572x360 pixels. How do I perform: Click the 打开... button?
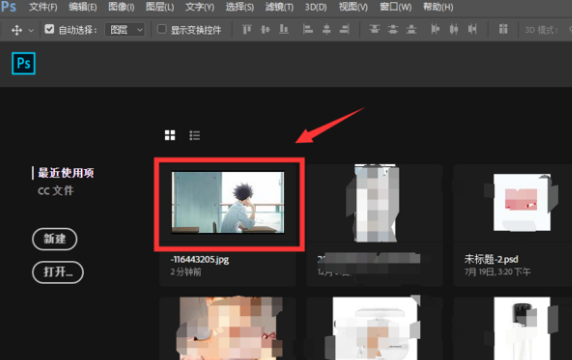coord(58,272)
